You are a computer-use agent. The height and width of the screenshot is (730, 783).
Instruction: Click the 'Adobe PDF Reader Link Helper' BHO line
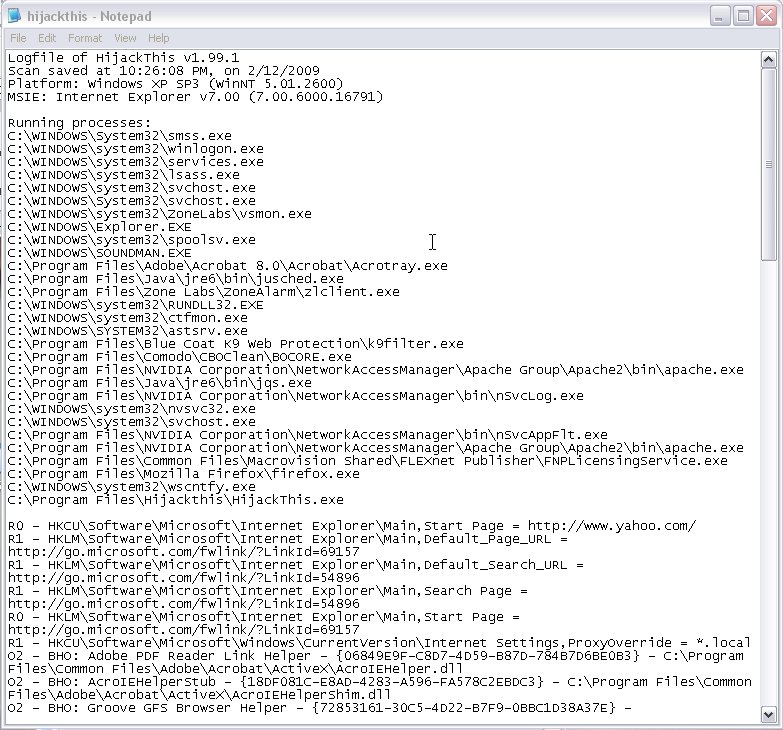pyautogui.click(x=376, y=656)
